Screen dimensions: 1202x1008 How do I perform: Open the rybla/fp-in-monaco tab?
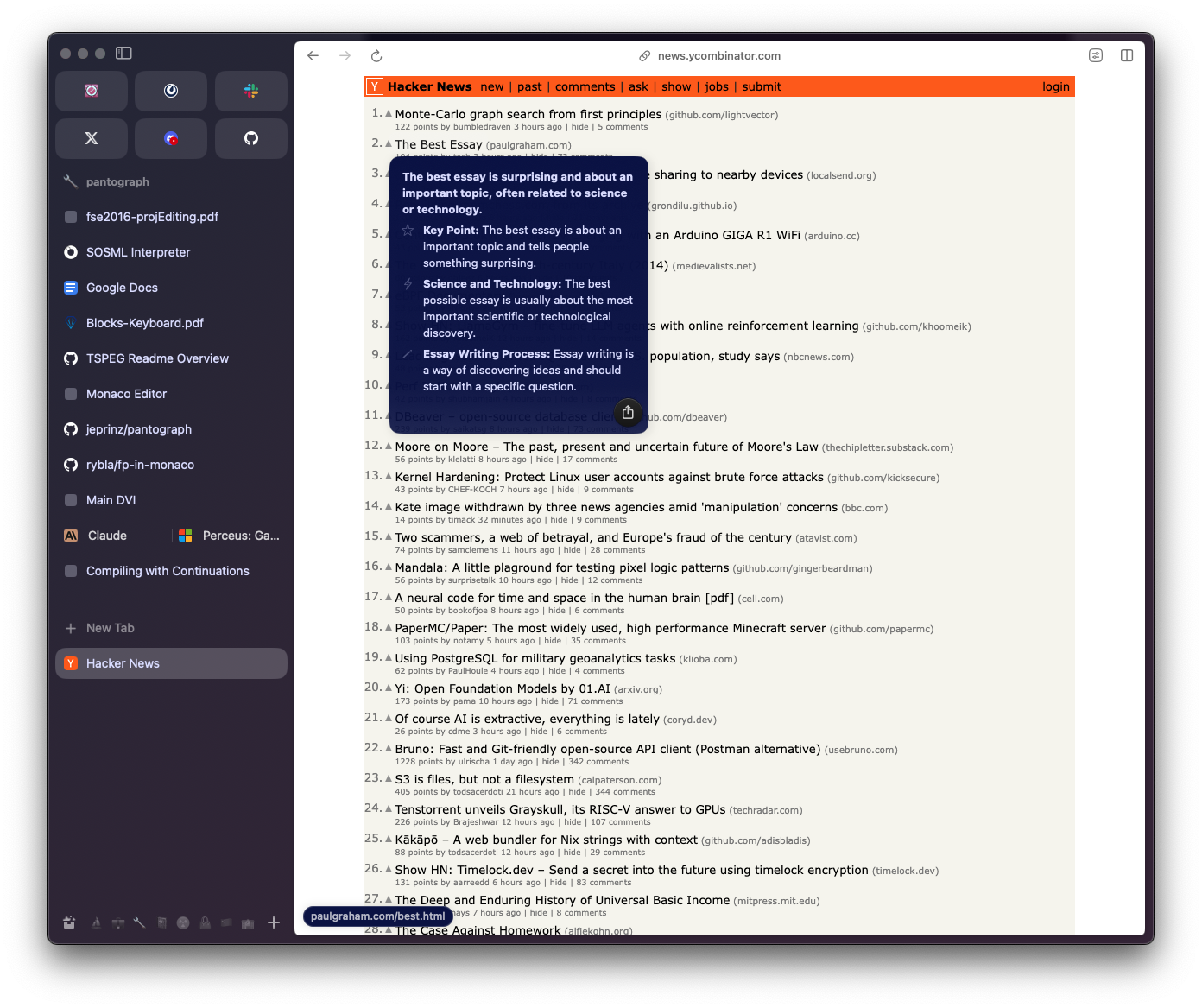[x=171, y=465]
